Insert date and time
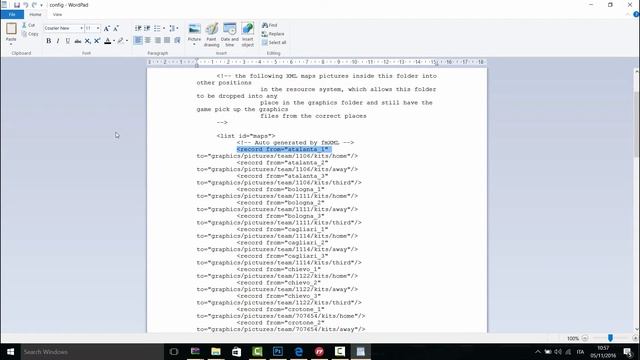 pyautogui.click(x=230, y=35)
